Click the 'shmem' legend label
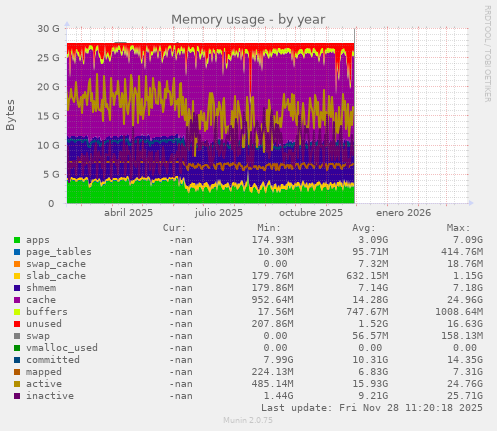This screenshot has width=497, height=431. point(41,288)
